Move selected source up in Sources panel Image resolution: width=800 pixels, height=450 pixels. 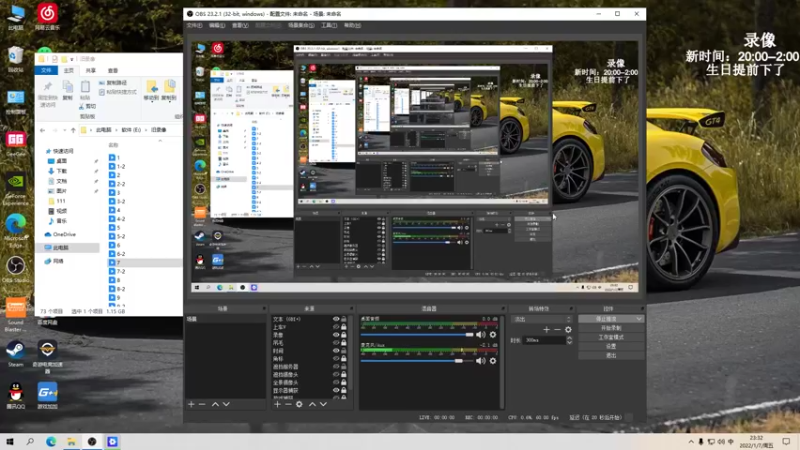tap(312, 404)
